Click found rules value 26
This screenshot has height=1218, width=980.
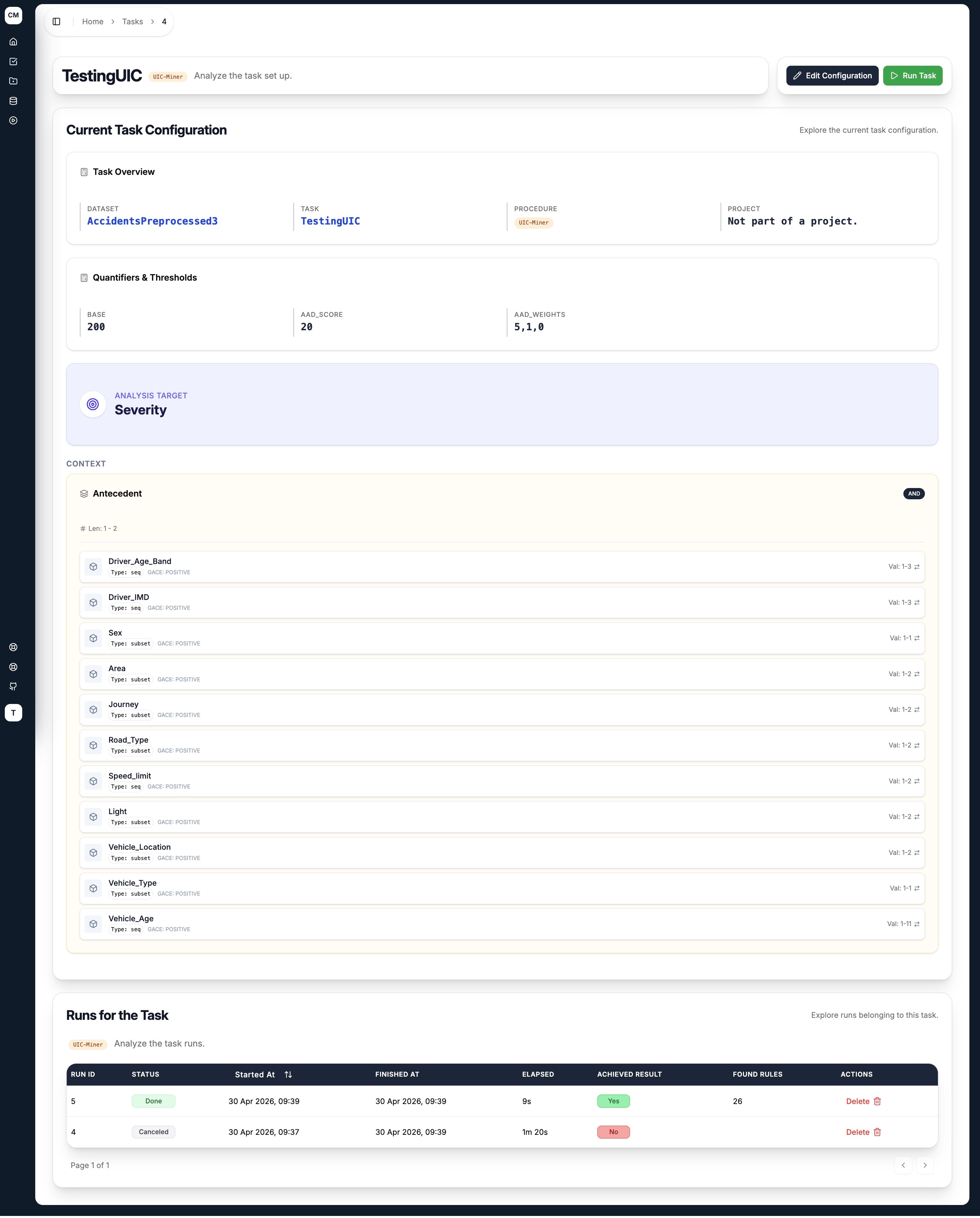[x=738, y=1102]
